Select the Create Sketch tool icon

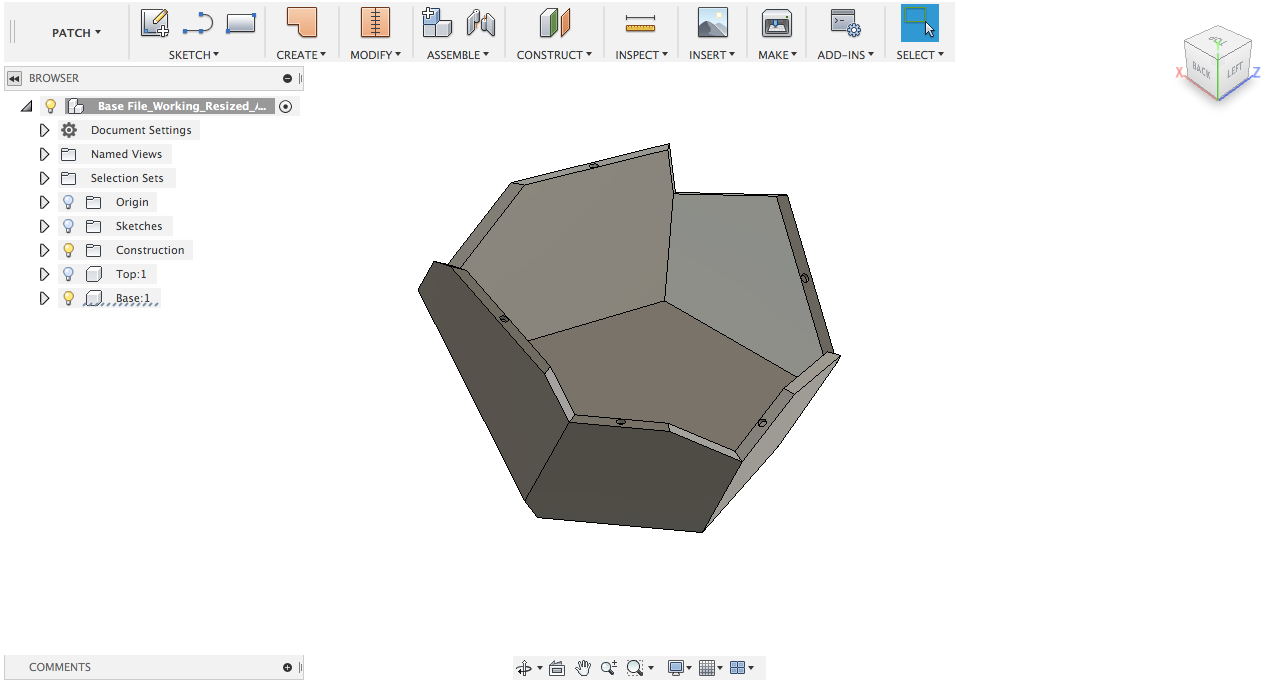[x=154, y=22]
